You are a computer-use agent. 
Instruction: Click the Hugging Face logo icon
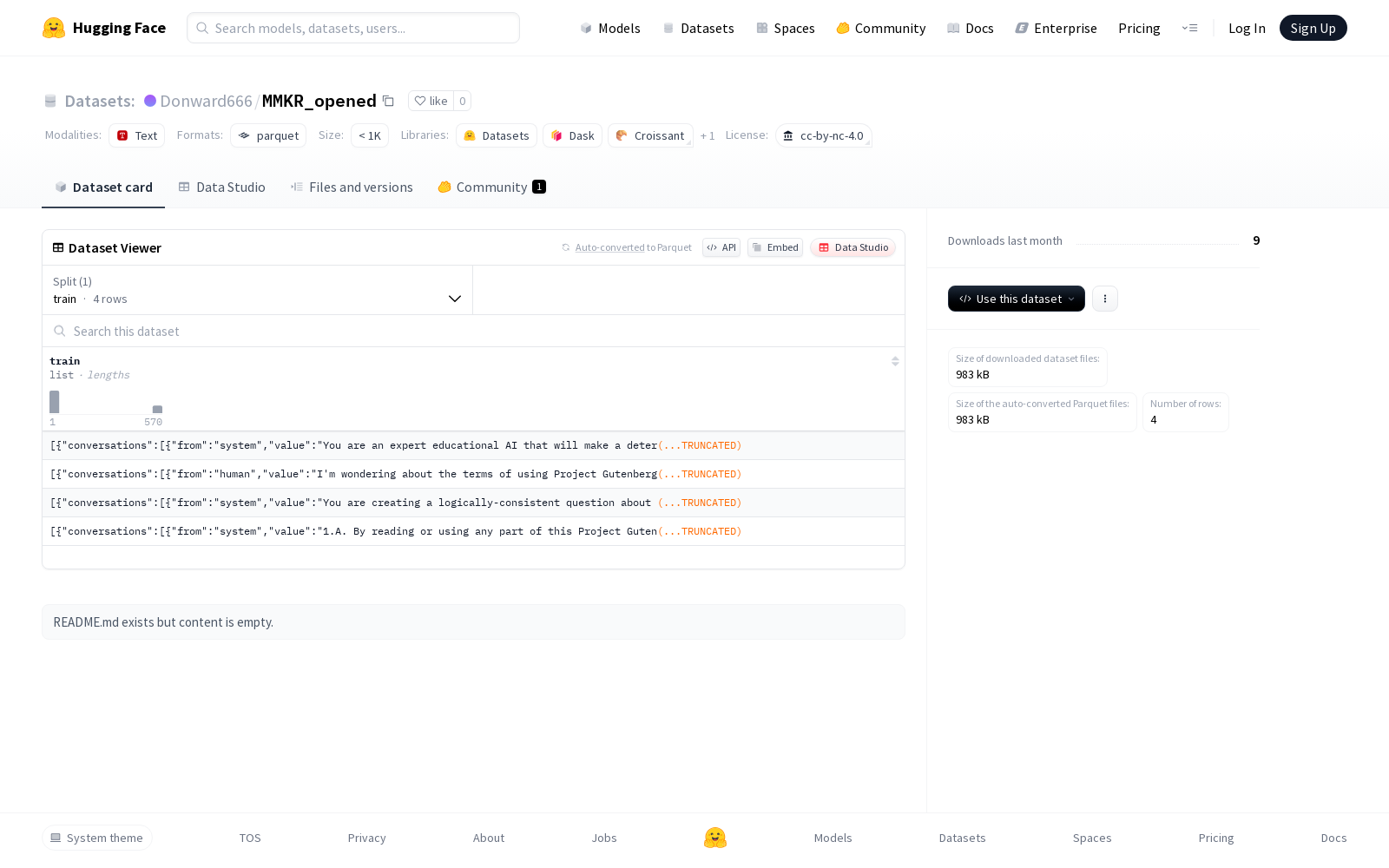click(54, 28)
